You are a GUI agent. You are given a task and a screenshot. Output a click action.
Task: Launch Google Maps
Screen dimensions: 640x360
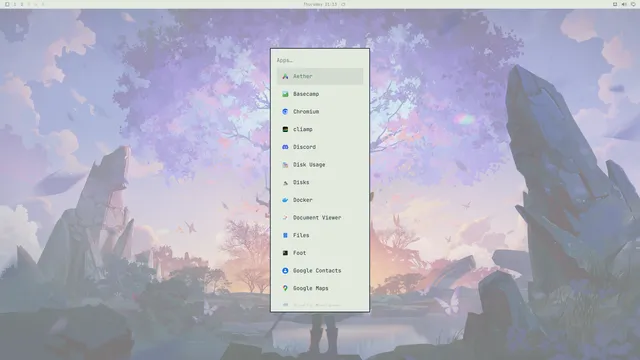click(320, 288)
